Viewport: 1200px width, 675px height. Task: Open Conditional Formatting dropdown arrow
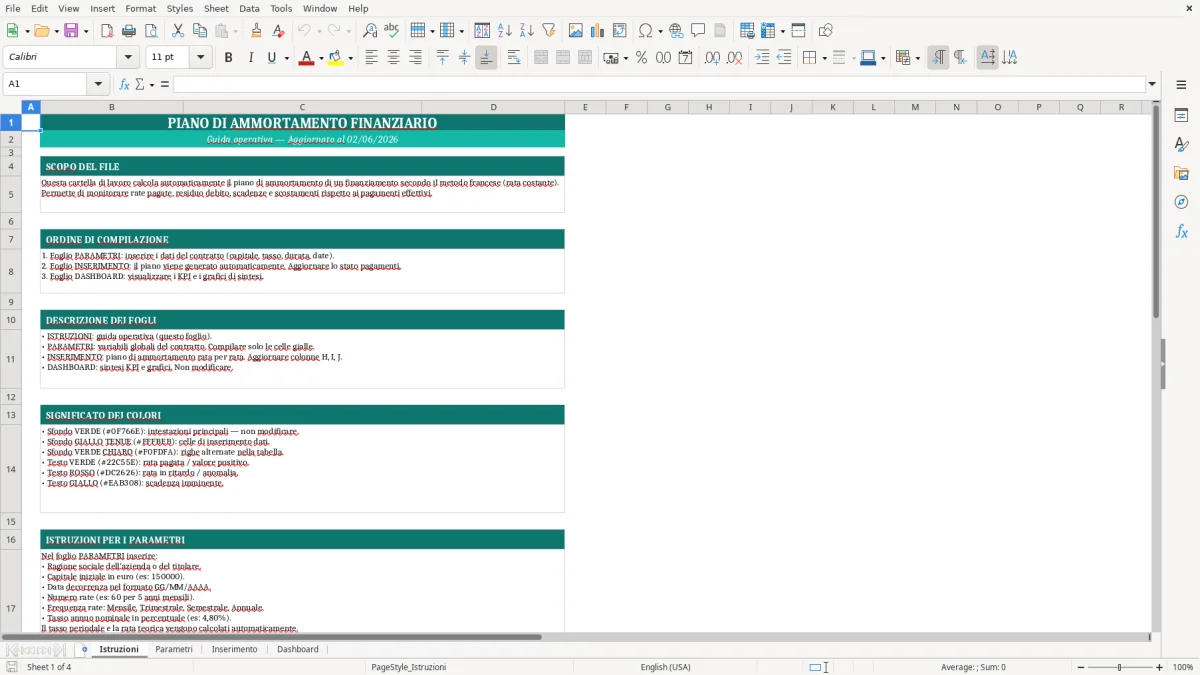pos(917,58)
